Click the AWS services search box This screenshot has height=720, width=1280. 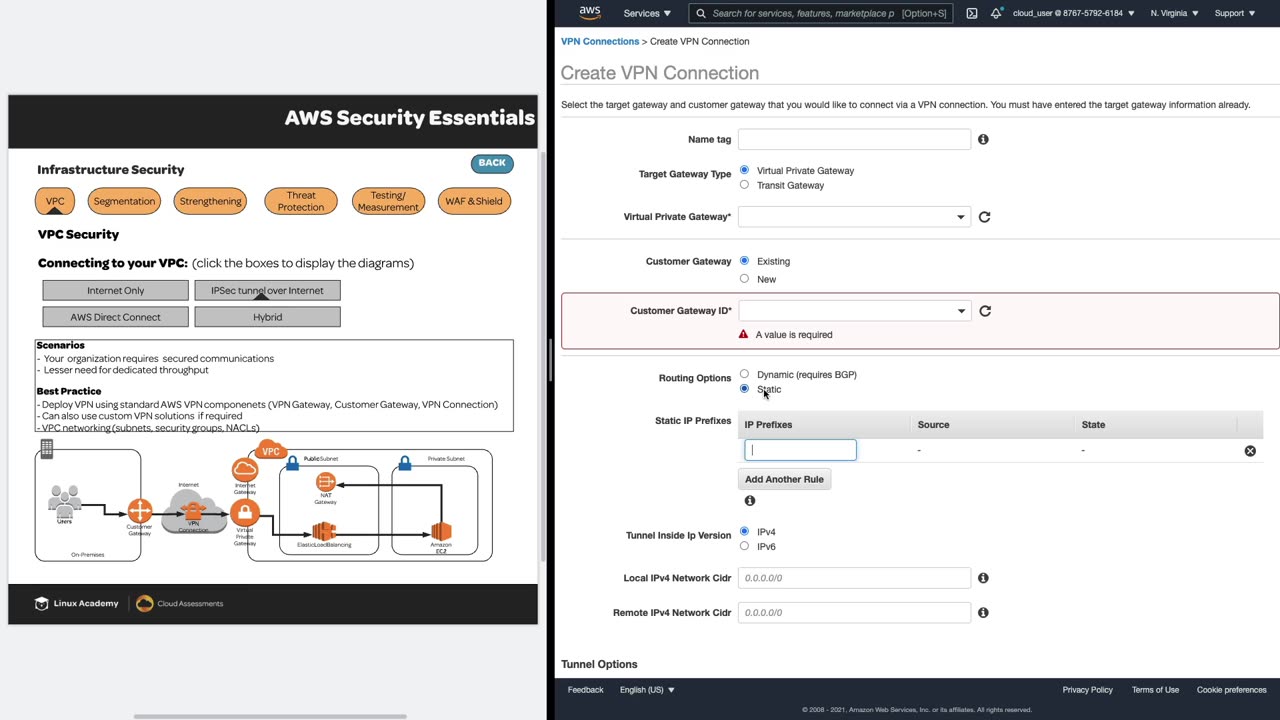[x=819, y=13]
